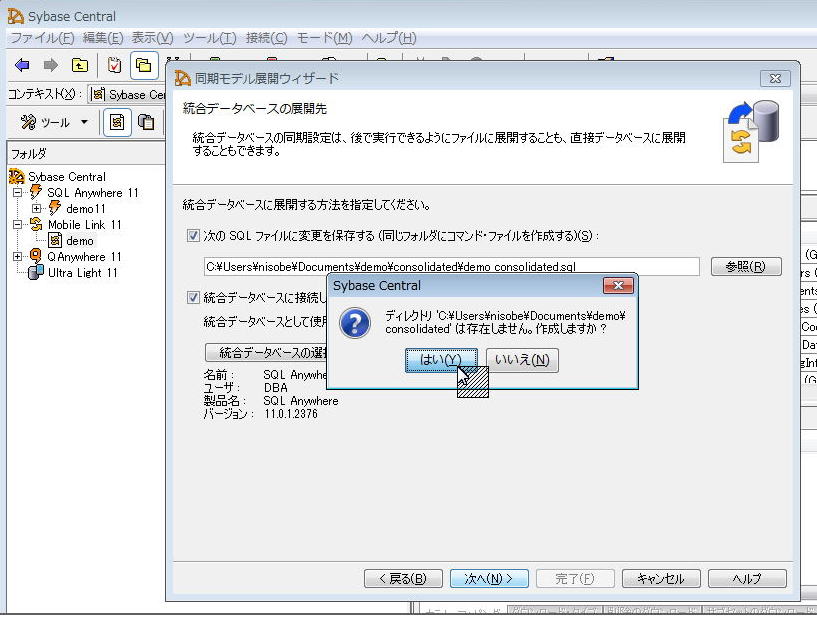Click the SQL file path input field
This screenshot has width=817, height=617.
coord(451,267)
